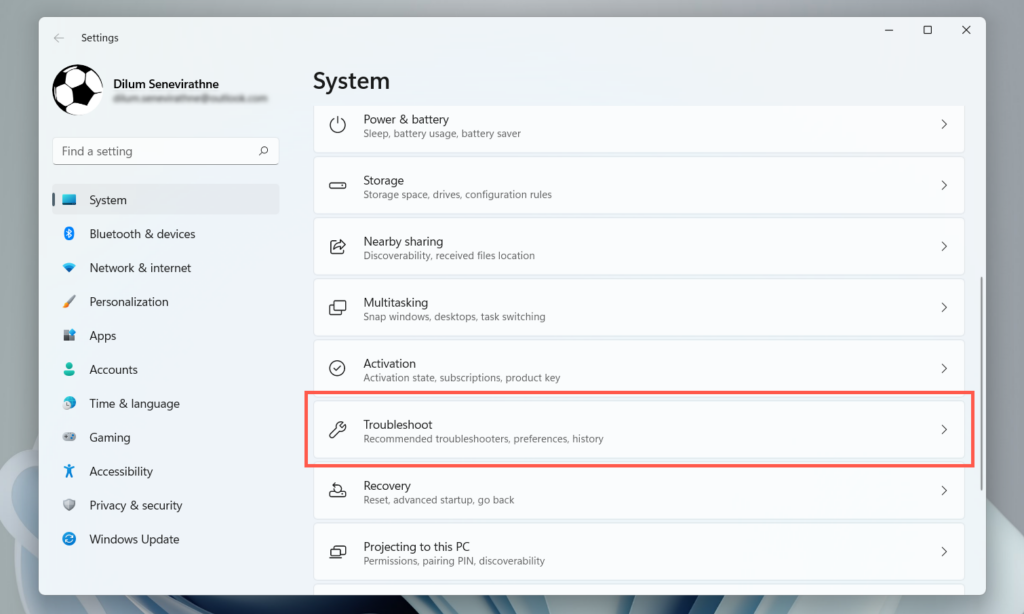Click the Recovery icon
This screenshot has width=1024, height=614.
[338, 491]
